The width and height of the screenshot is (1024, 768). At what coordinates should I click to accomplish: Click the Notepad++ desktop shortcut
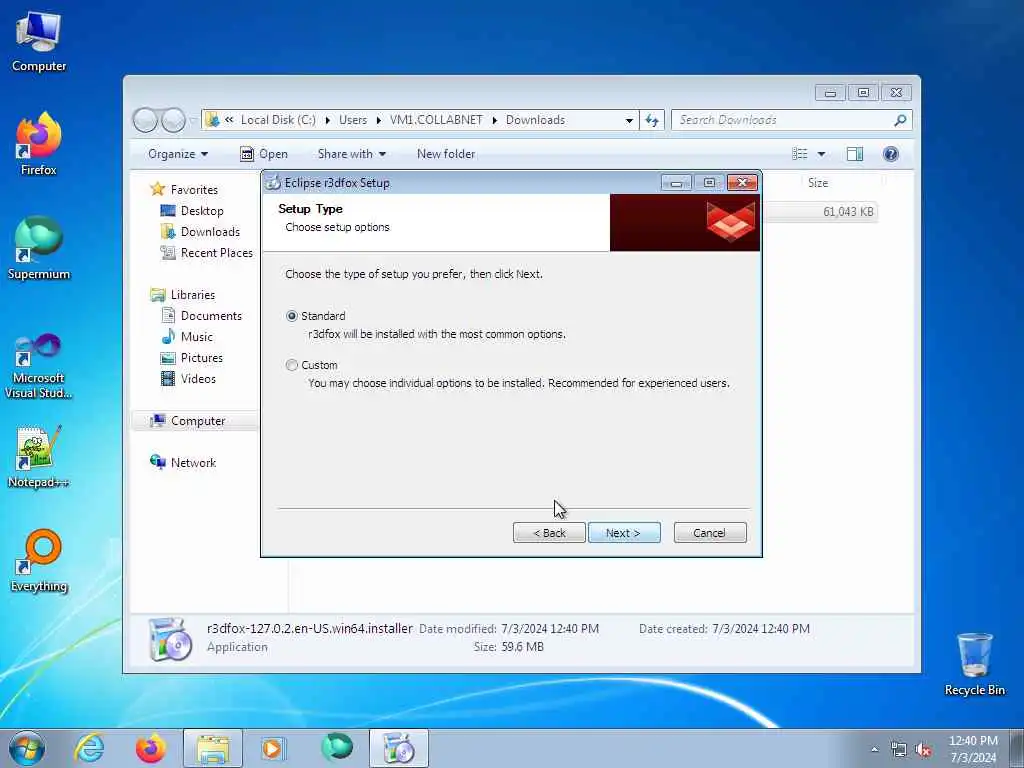39,456
